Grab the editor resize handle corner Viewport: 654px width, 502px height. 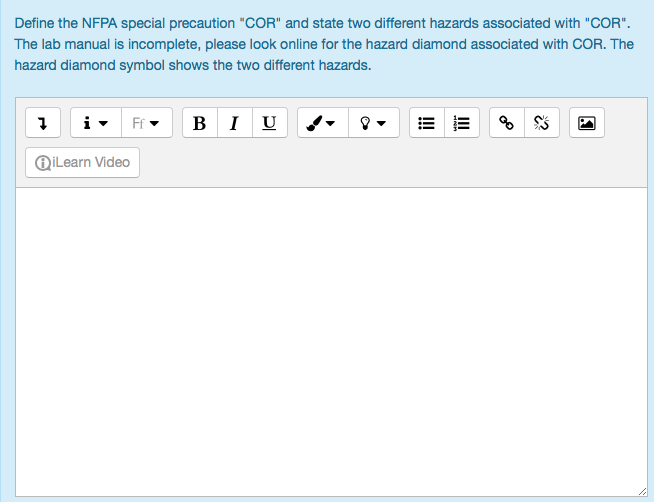click(643, 492)
